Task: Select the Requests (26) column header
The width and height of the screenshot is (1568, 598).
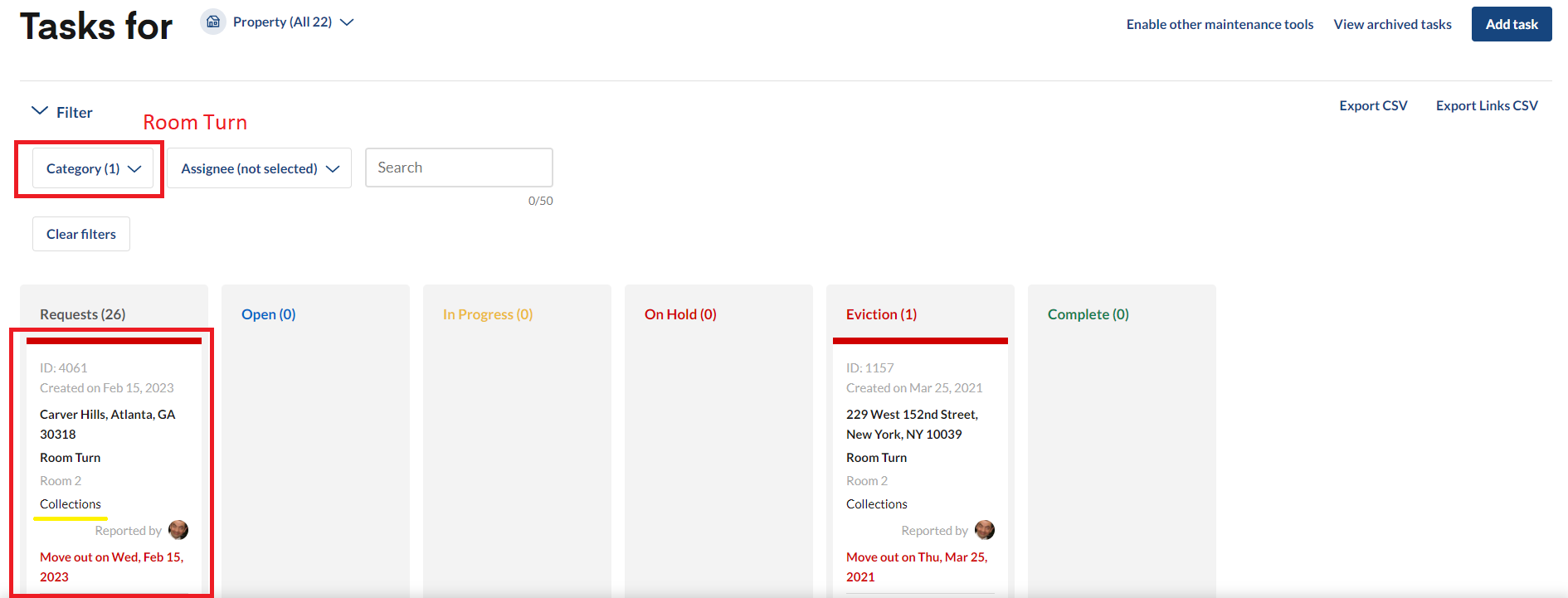Action: (83, 314)
